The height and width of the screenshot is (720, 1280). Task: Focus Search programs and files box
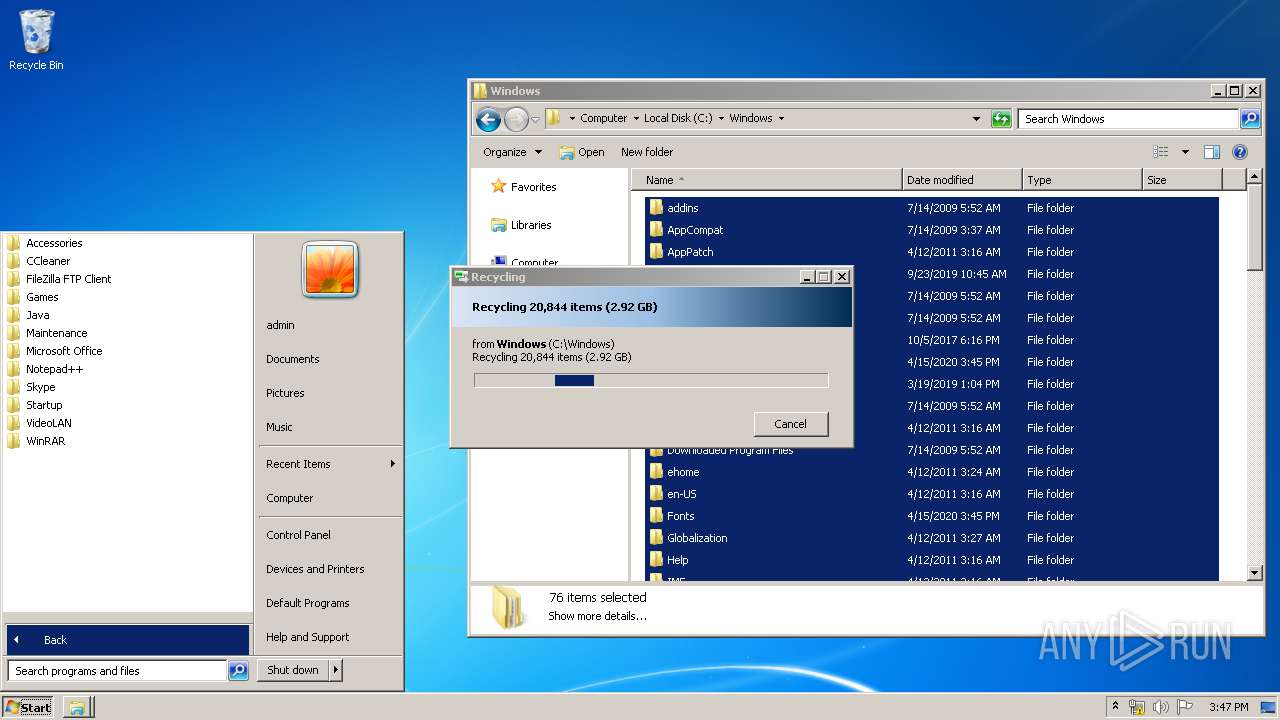point(117,671)
